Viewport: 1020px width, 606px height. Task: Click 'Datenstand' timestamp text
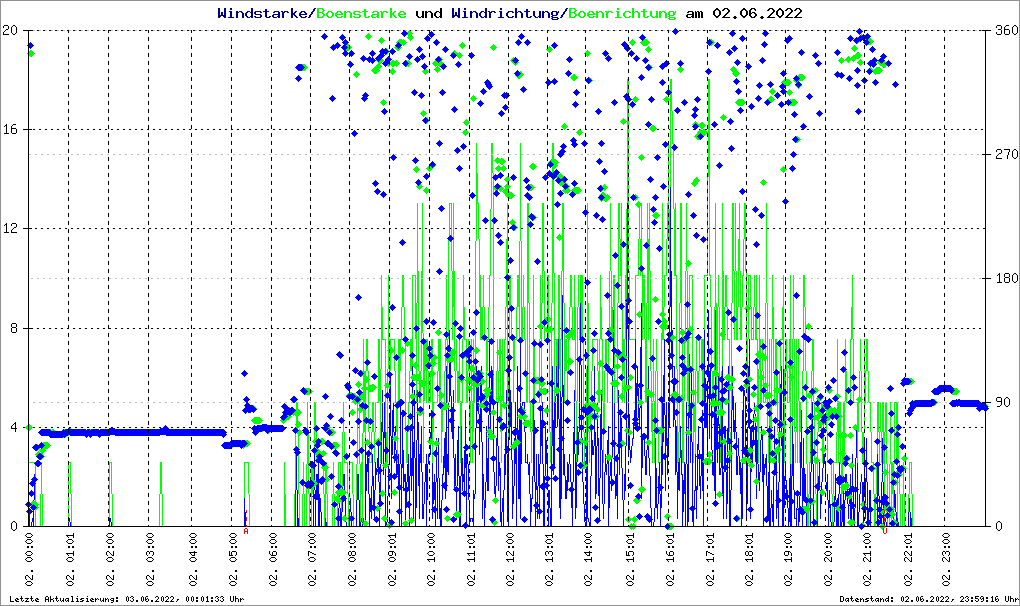[928, 599]
